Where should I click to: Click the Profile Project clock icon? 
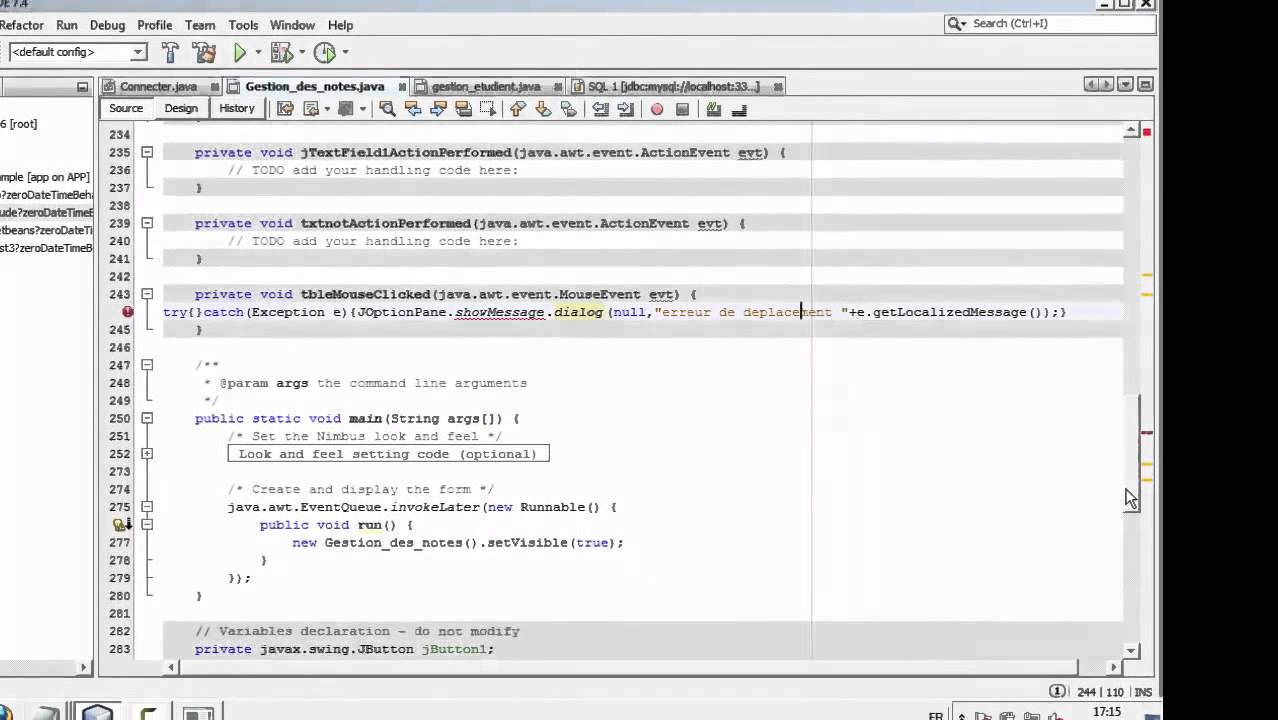pyautogui.click(x=324, y=52)
